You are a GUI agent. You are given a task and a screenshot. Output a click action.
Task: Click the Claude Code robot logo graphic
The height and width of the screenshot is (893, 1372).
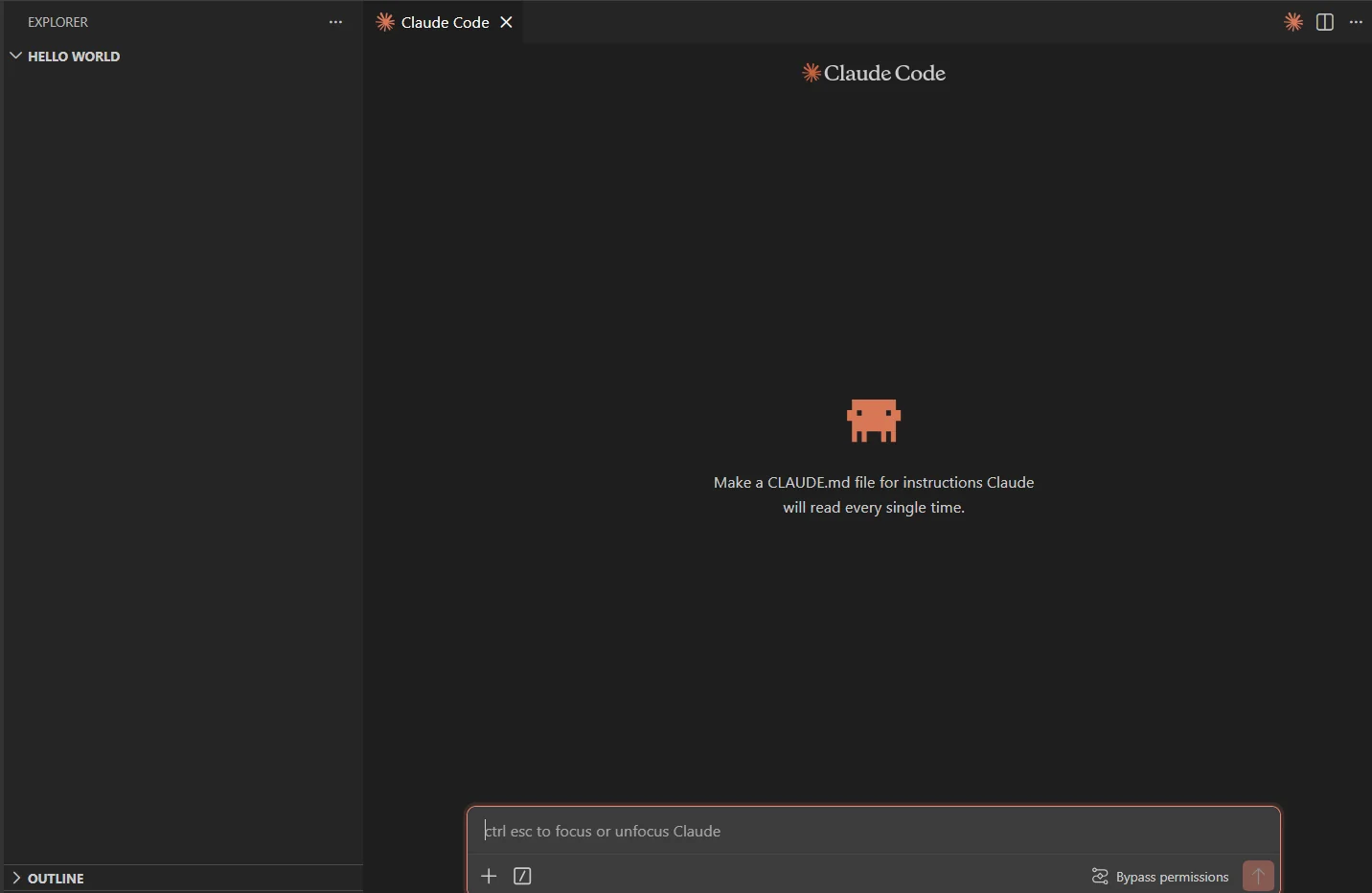(874, 421)
